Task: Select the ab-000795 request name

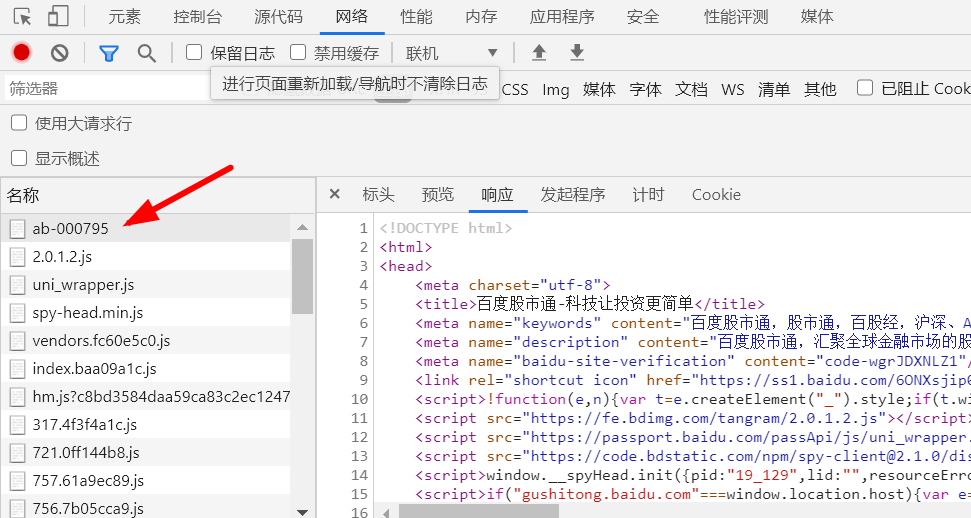Action: pyautogui.click(x=71, y=229)
